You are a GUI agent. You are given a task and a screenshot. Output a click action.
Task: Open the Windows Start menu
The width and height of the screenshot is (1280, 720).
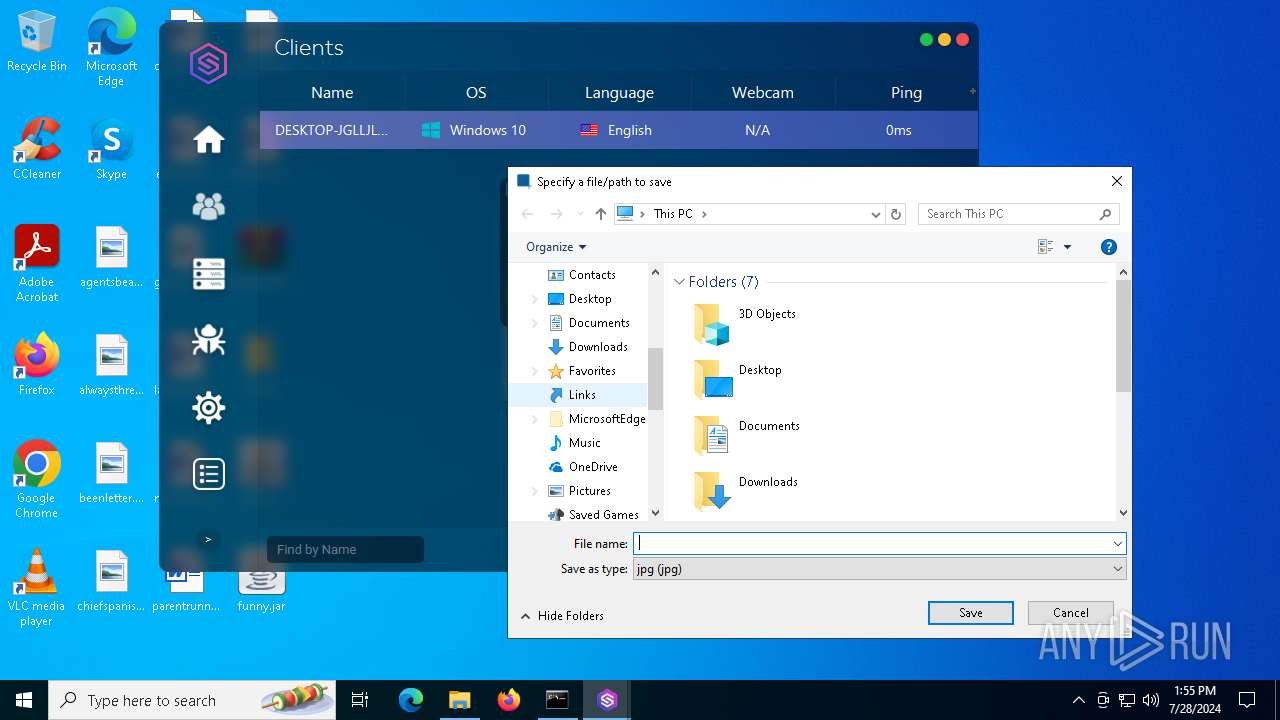coord(24,700)
